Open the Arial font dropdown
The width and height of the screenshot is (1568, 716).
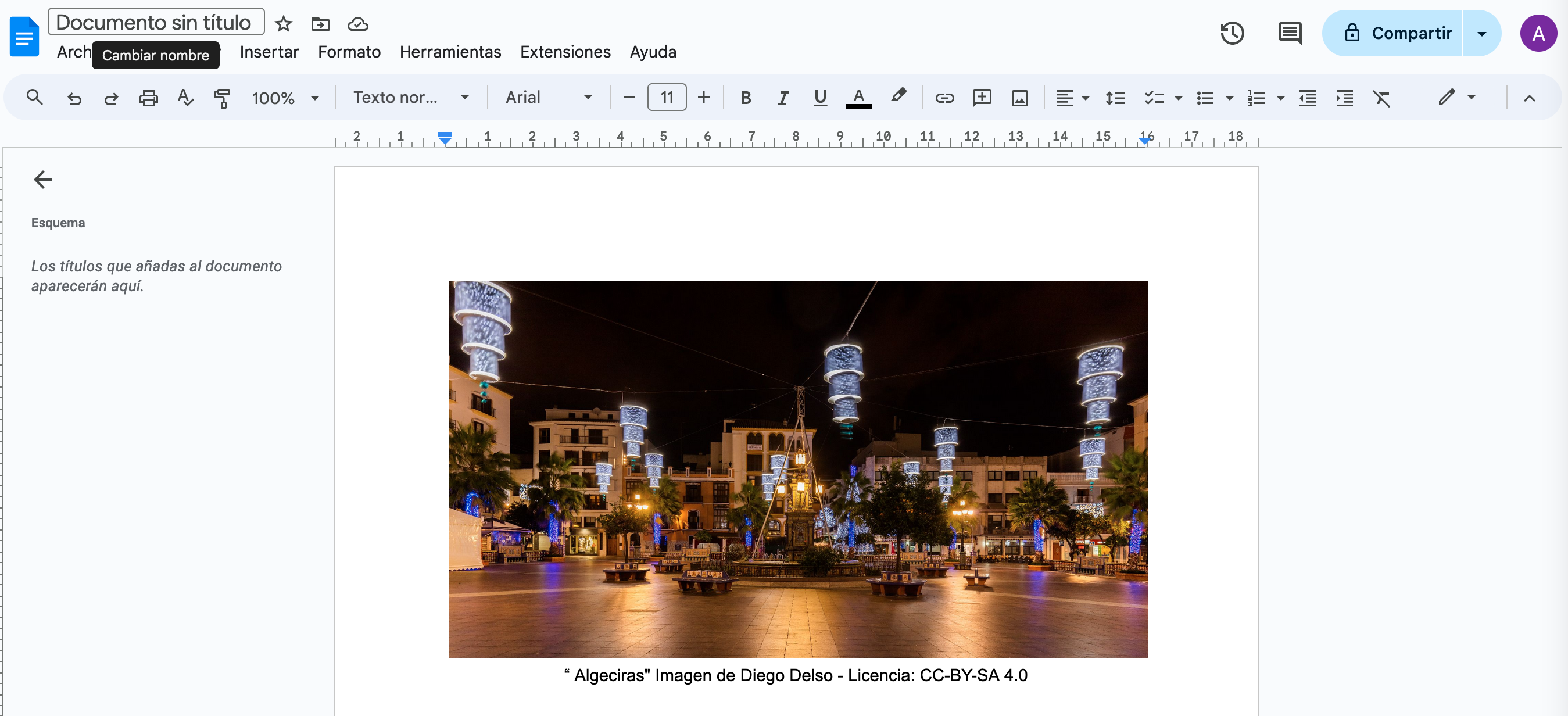point(549,98)
